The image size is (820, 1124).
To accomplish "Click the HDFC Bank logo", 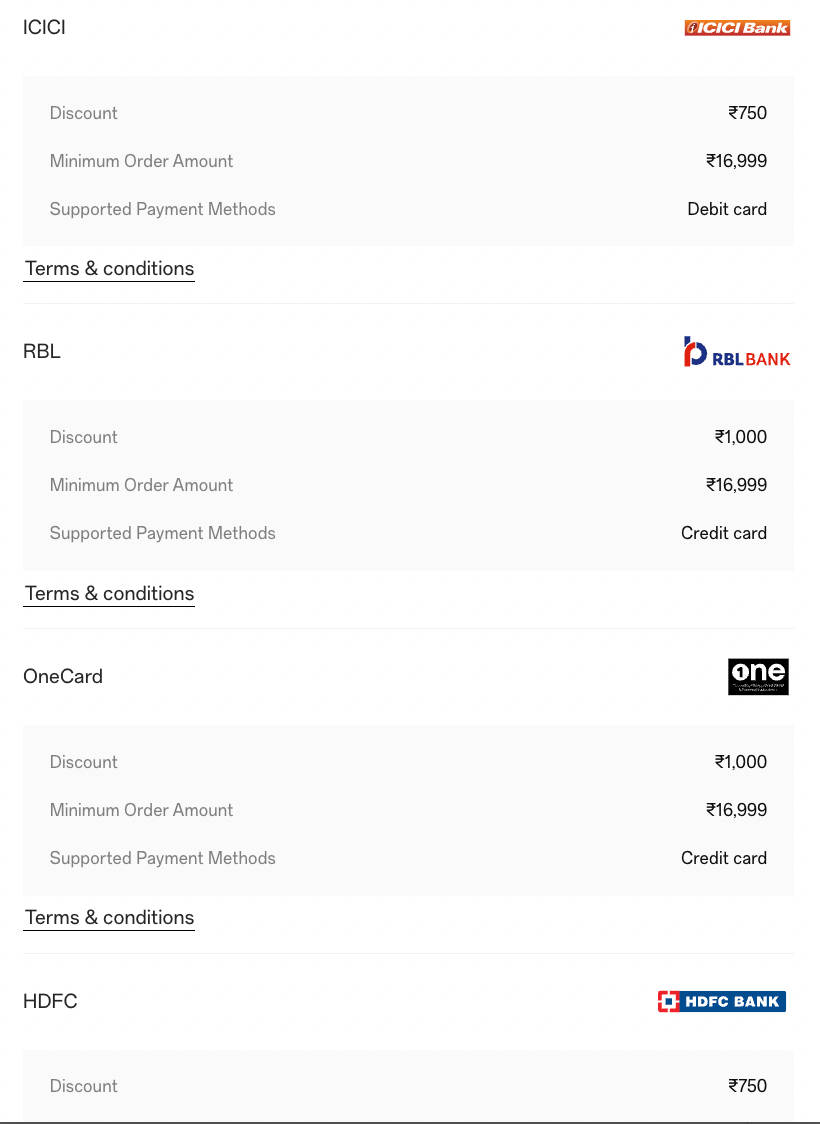I will coord(721,1001).
